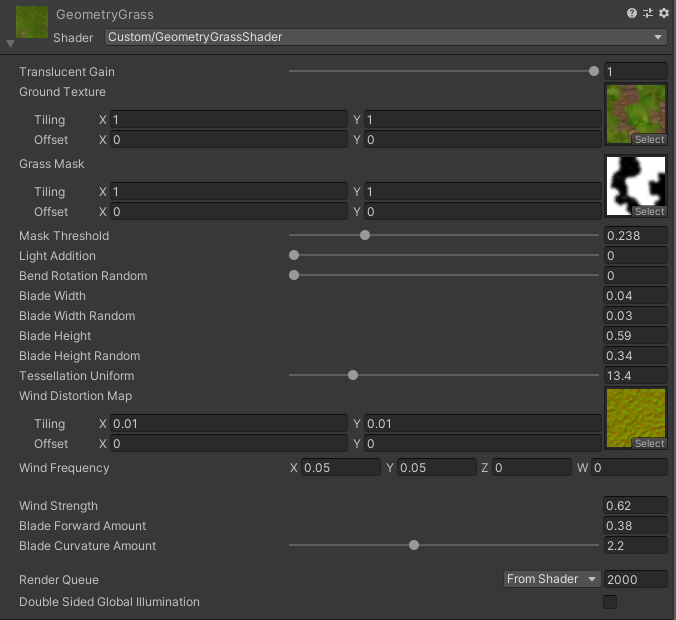This screenshot has height=620, width=676.
Task: Click Ground Texture Offset Y field
Action: pos(483,140)
